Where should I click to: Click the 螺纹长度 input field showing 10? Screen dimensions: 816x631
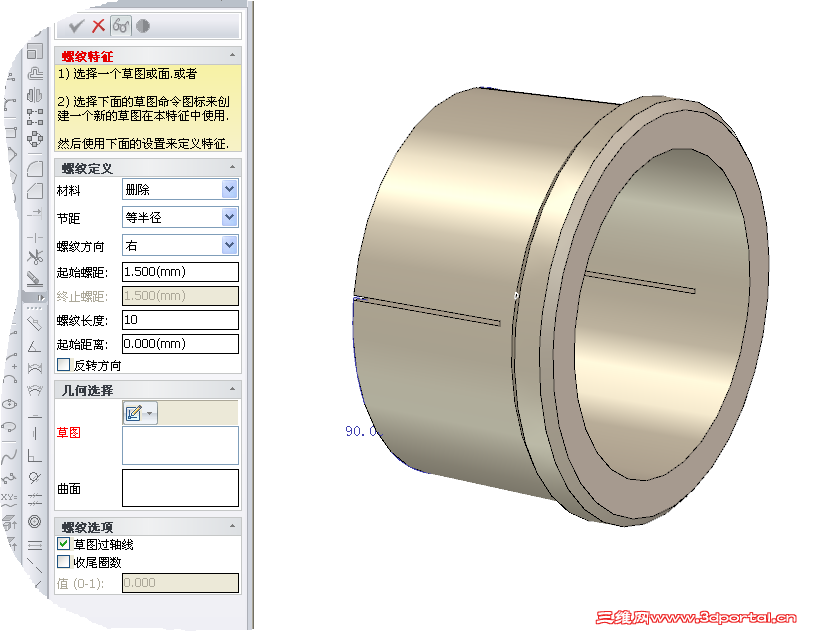[x=178, y=319]
